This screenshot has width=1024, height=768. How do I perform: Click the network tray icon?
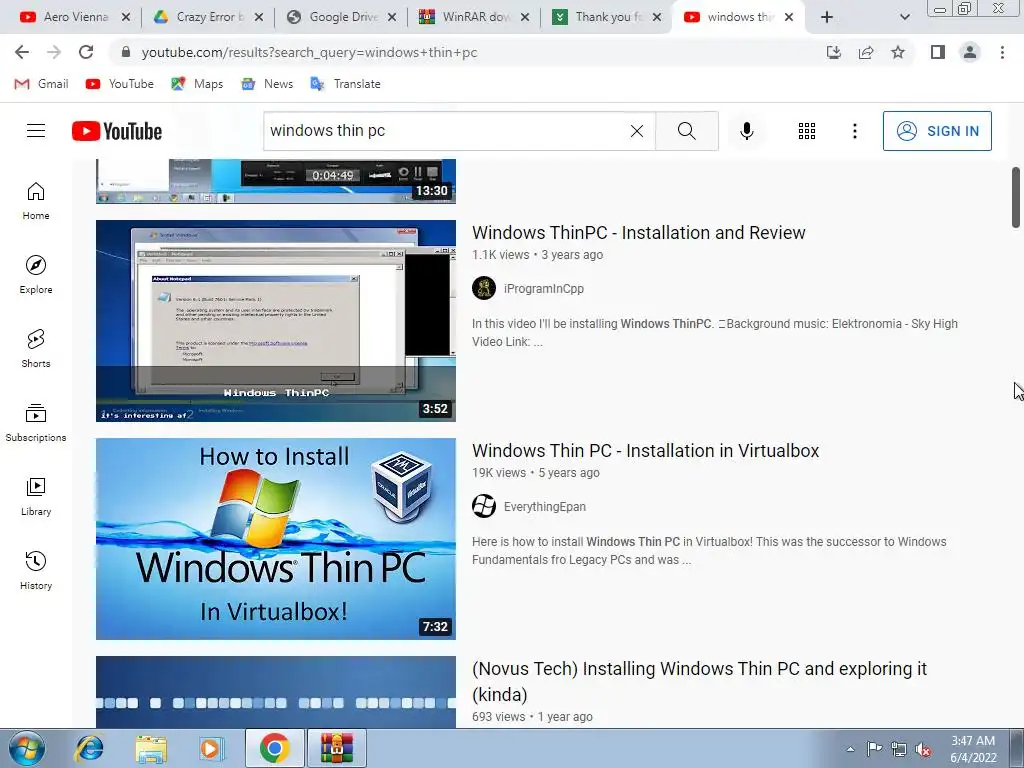tap(899, 749)
